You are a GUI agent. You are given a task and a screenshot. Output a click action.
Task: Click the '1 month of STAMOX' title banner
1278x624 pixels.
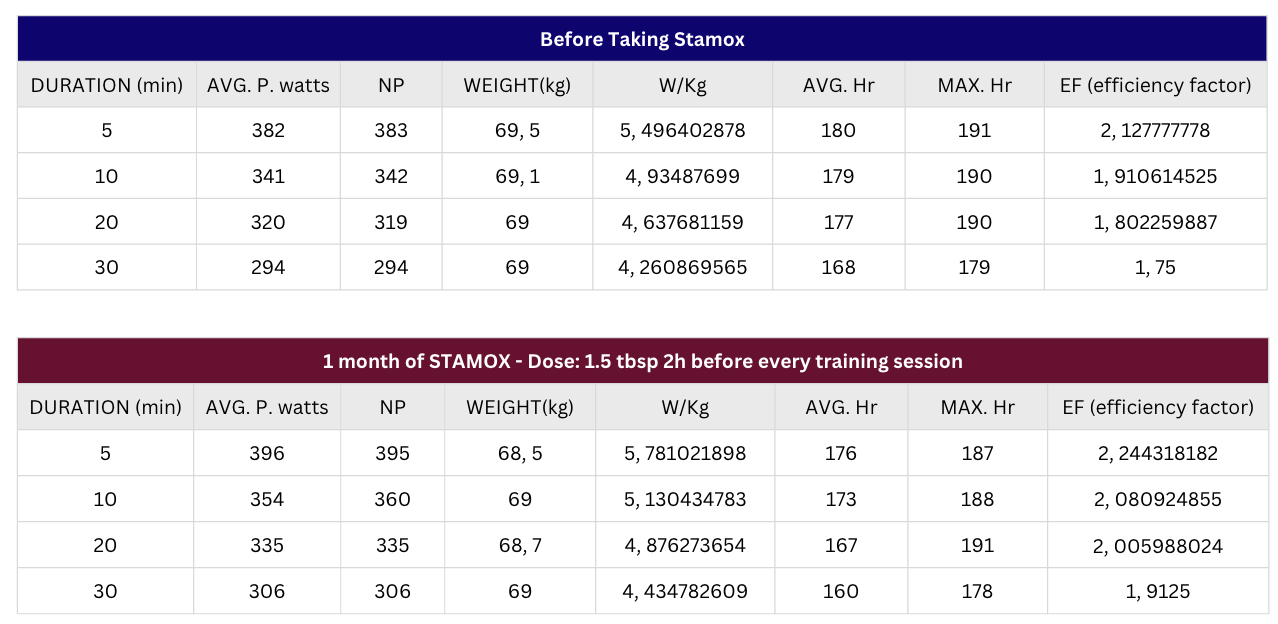(x=642, y=361)
